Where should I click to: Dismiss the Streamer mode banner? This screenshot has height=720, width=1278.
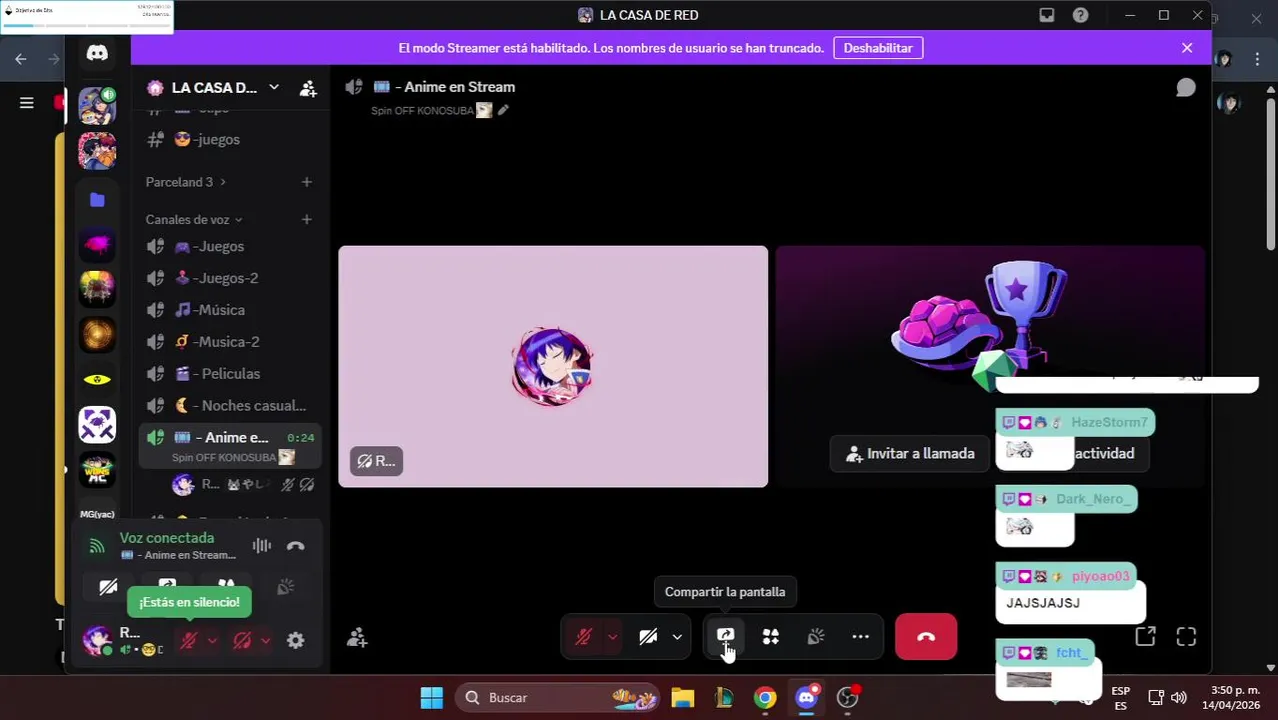point(1187,48)
